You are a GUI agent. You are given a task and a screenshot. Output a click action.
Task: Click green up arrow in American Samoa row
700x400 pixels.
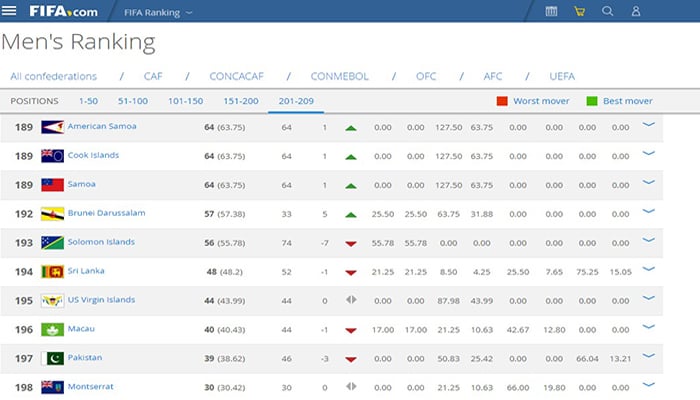[x=351, y=128]
